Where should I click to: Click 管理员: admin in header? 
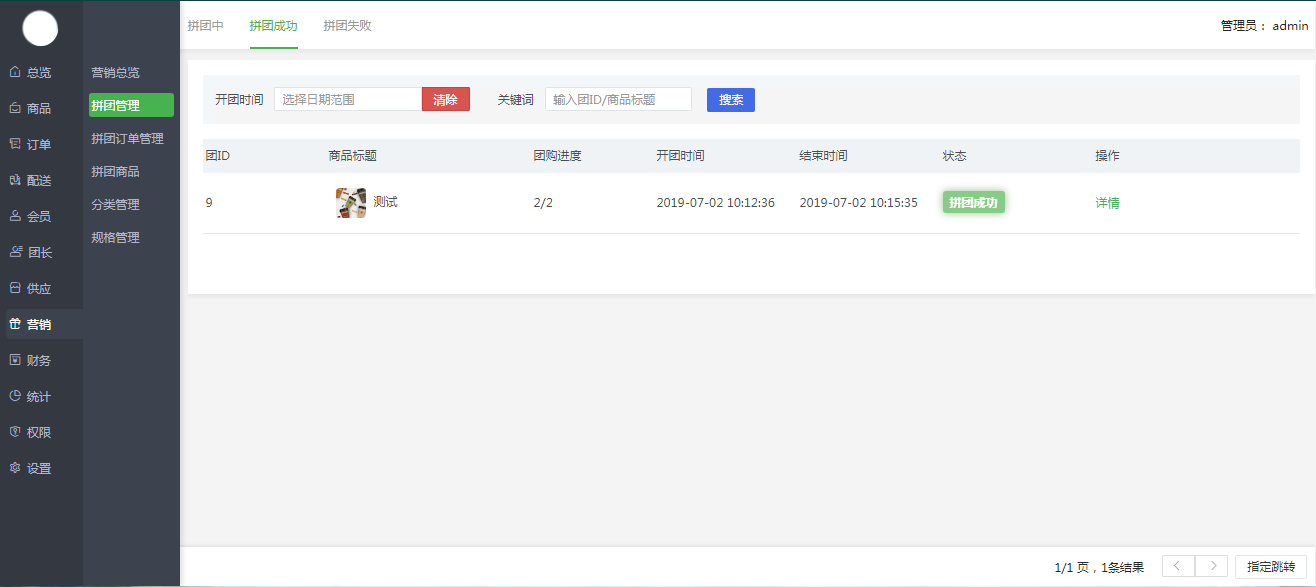point(1264,26)
